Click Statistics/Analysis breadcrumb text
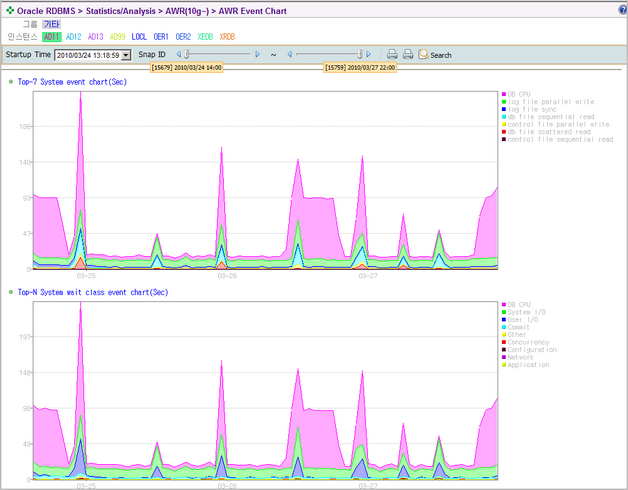Viewport: 628px width, 490px height. [x=121, y=11]
